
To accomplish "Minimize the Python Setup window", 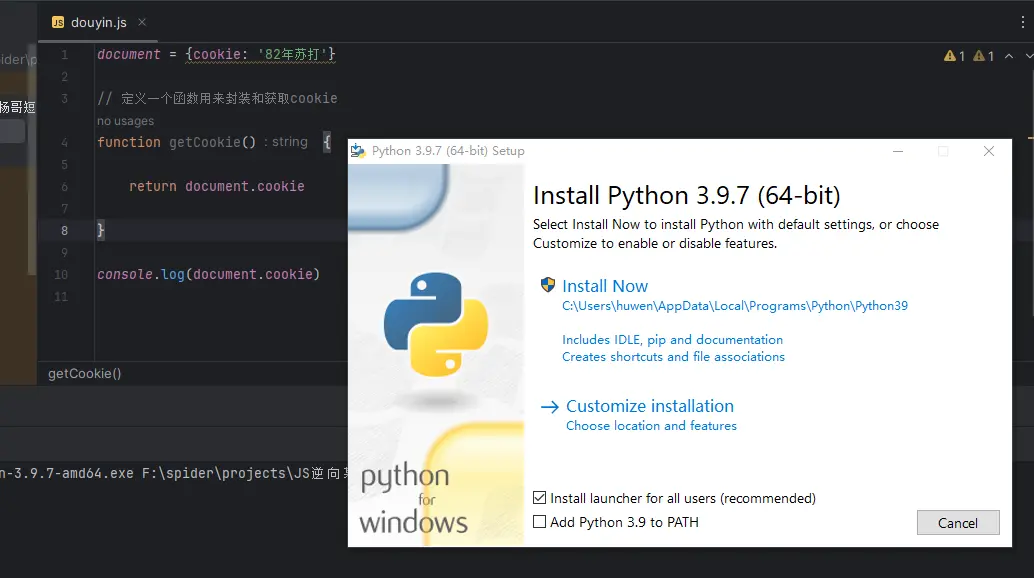I will pyautogui.click(x=897, y=151).
